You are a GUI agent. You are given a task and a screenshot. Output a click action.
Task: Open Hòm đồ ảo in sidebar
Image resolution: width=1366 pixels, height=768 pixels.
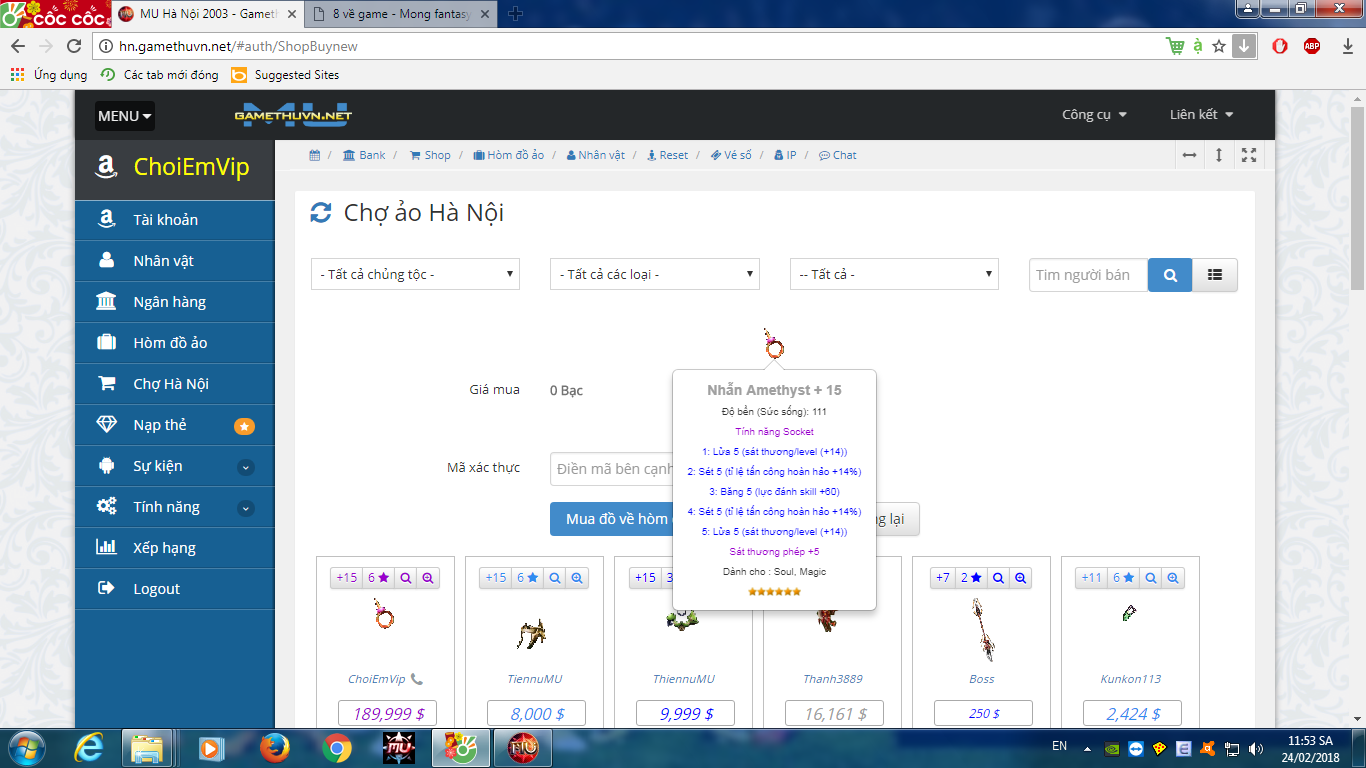175,343
